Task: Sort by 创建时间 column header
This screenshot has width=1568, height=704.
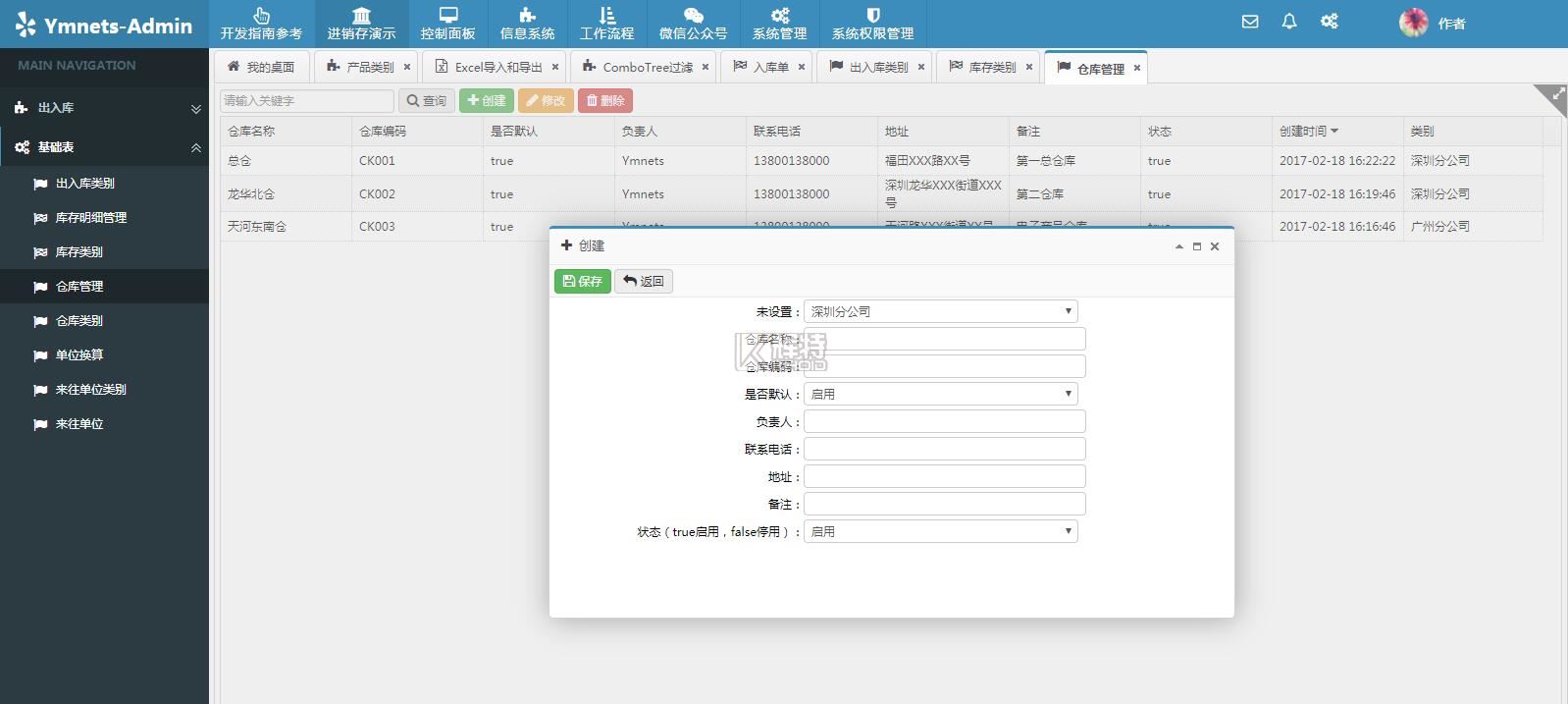Action: pyautogui.click(x=1337, y=131)
